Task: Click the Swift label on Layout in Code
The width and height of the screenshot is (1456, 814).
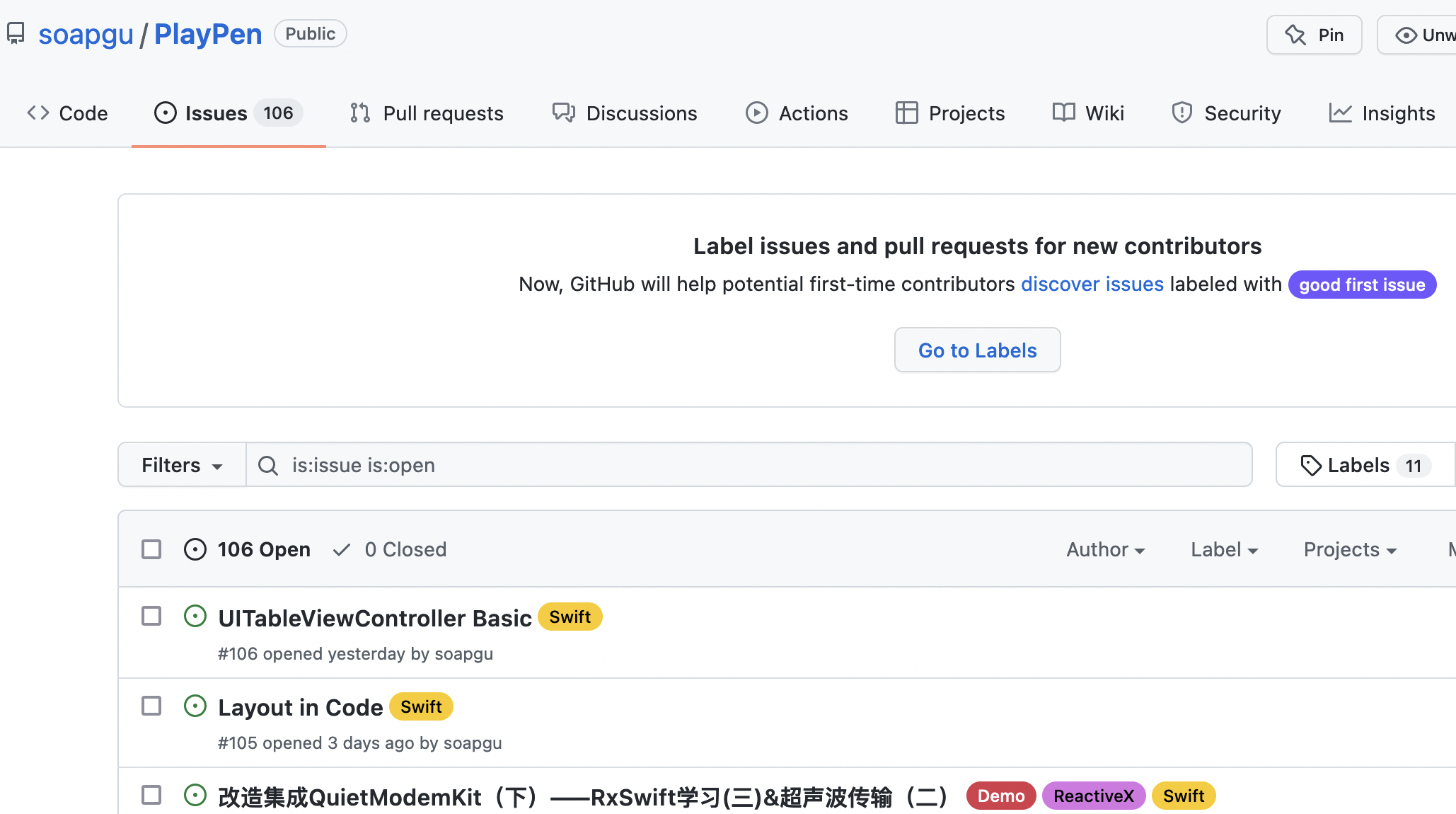Action: pos(421,706)
